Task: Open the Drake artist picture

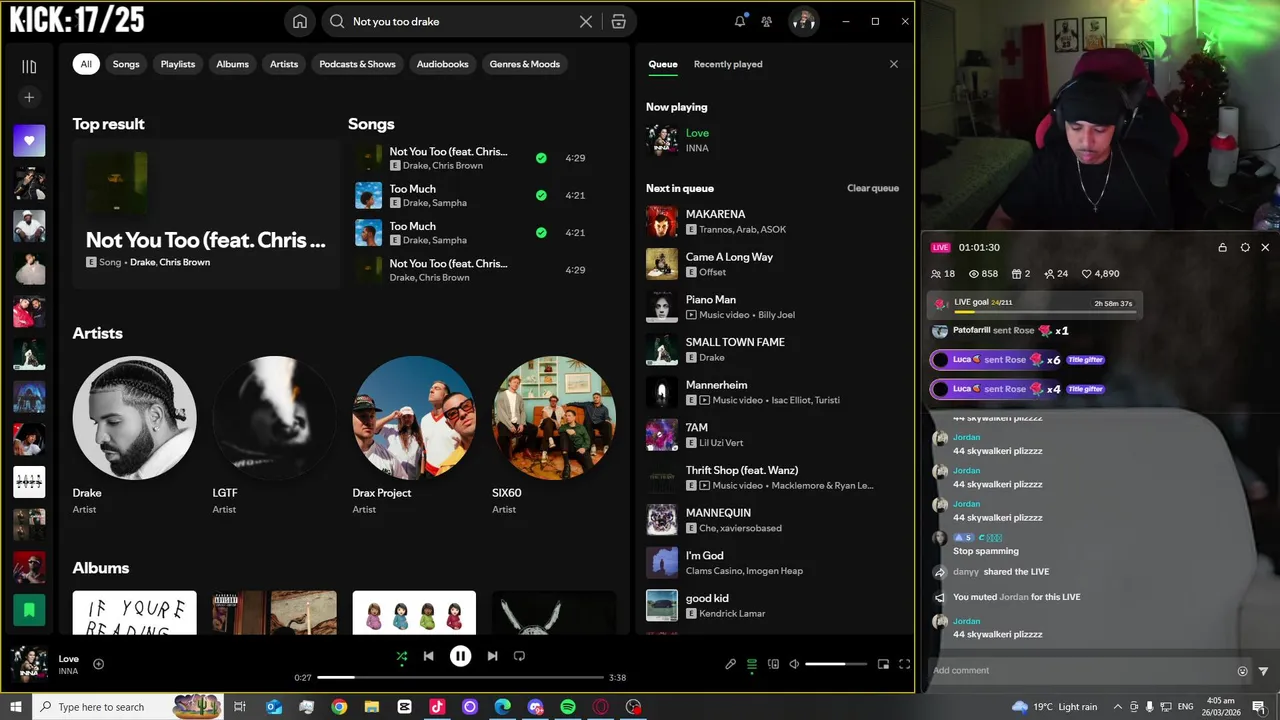Action: (x=134, y=418)
